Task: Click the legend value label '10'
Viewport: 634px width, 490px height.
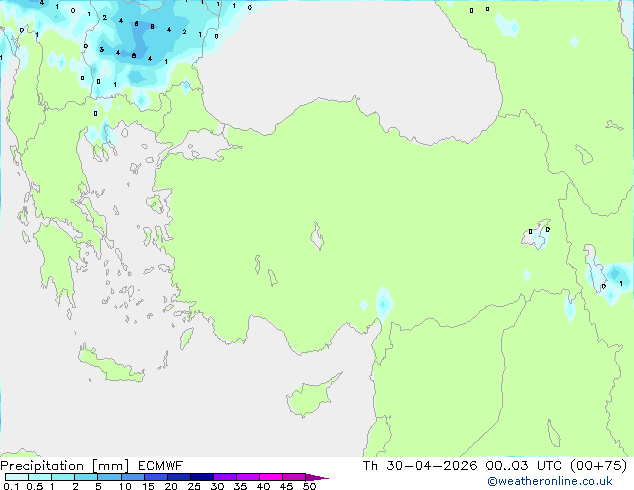Action: click(125, 486)
